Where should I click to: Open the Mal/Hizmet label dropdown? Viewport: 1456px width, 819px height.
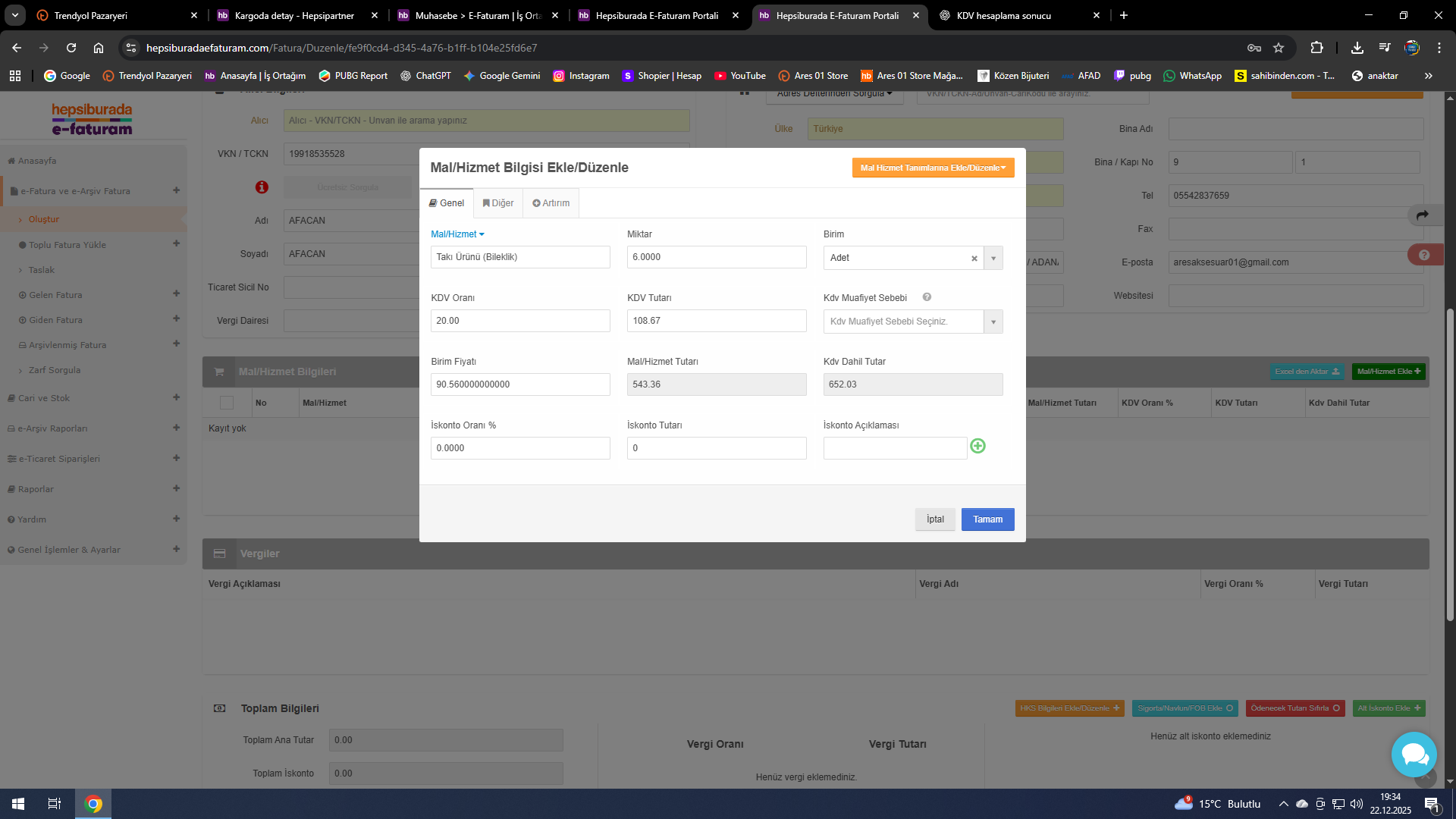click(x=457, y=234)
